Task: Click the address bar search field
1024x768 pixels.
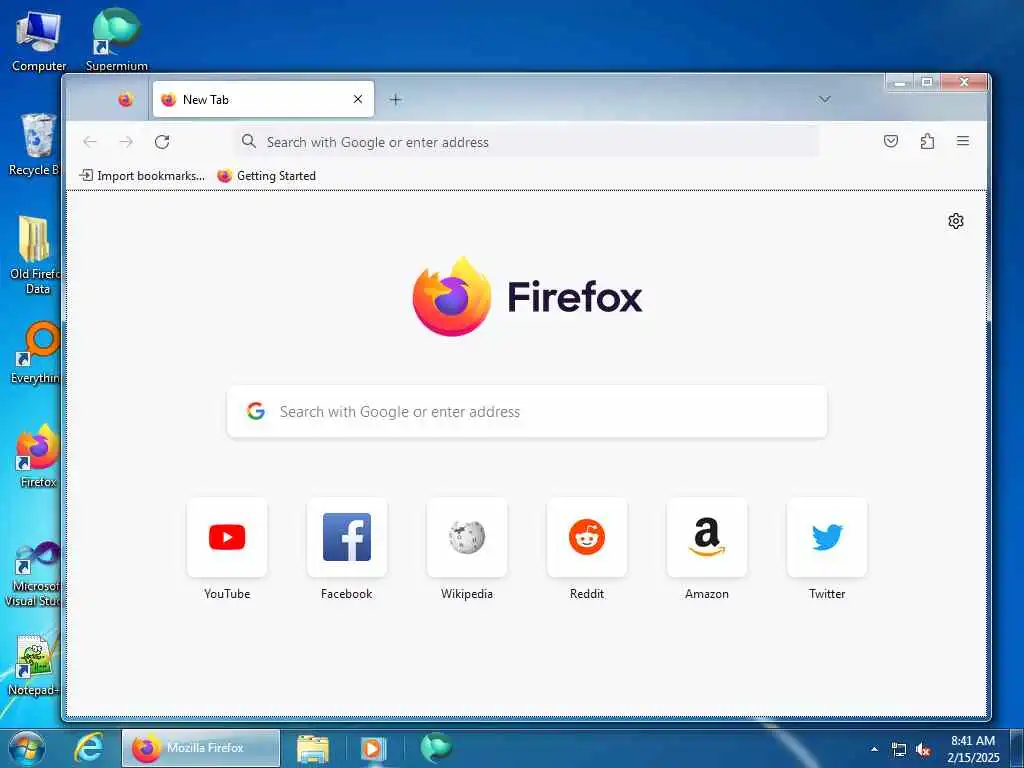Action: click(x=527, y=142)
